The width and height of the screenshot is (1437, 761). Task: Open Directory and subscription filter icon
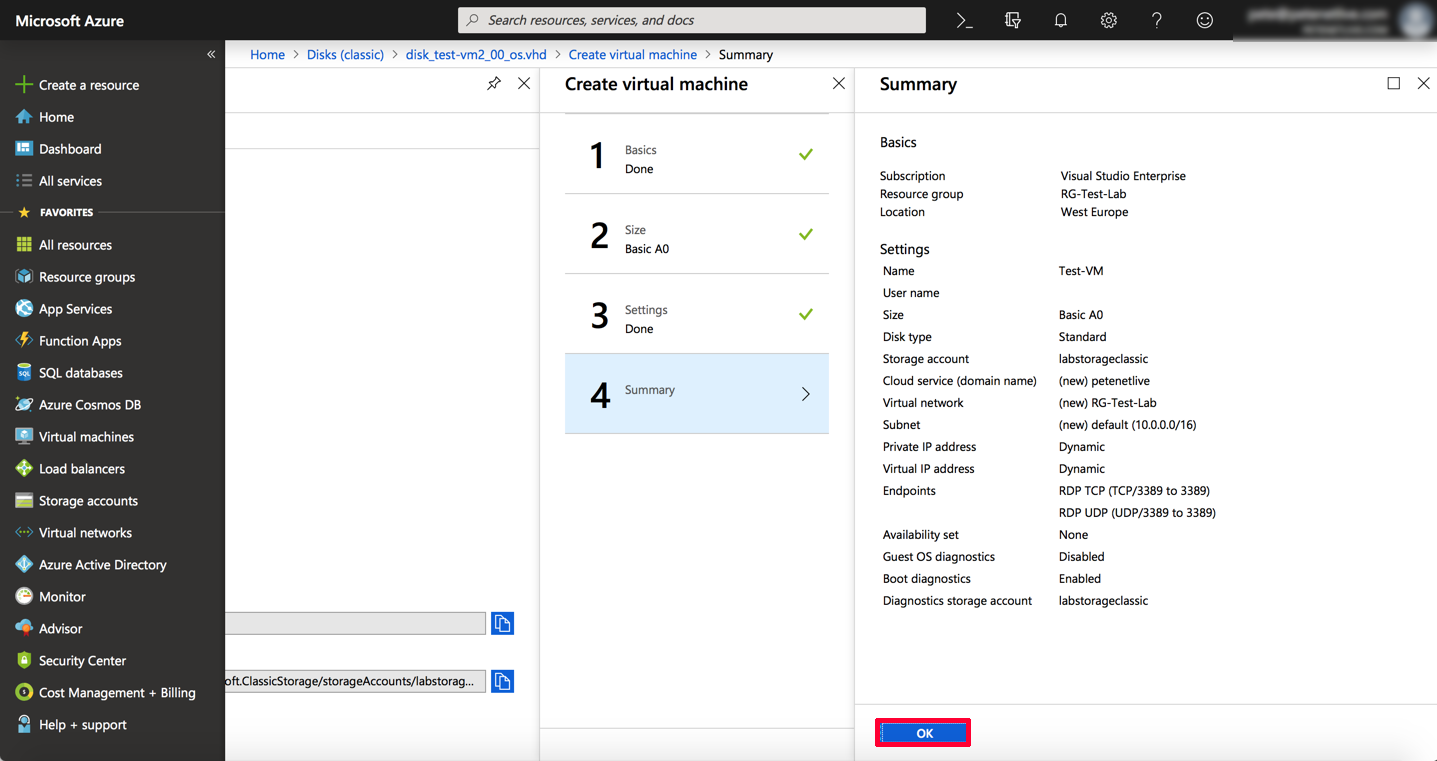[1012, 20]
